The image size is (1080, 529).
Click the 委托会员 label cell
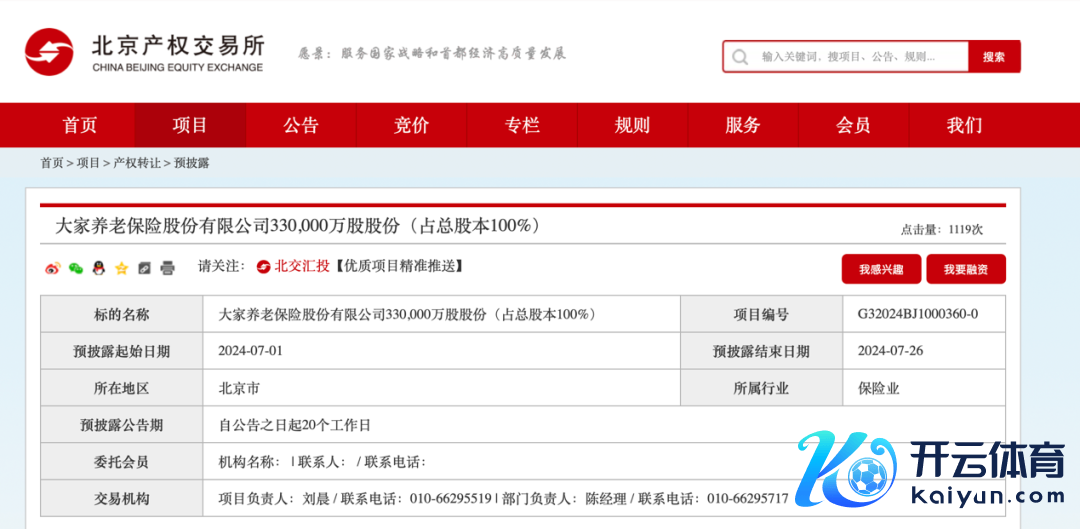121,461
